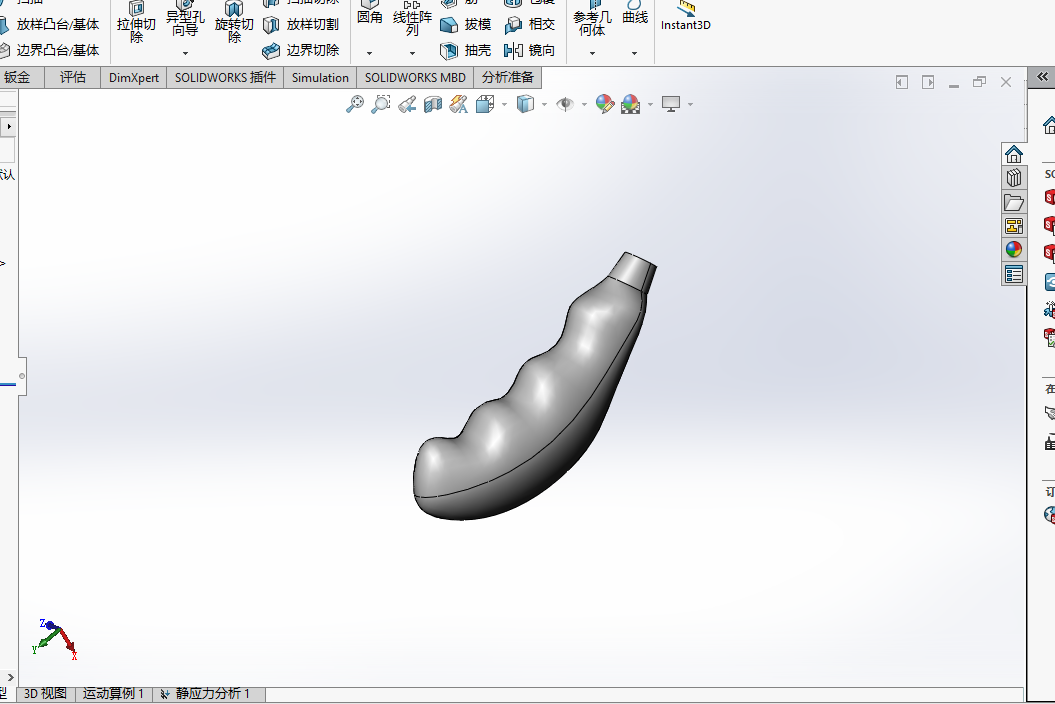This screenshot has width=1055, height=704.
Task: Click the 拉伸切除 command
Action: pyautogui.click(x=136, y=22)
